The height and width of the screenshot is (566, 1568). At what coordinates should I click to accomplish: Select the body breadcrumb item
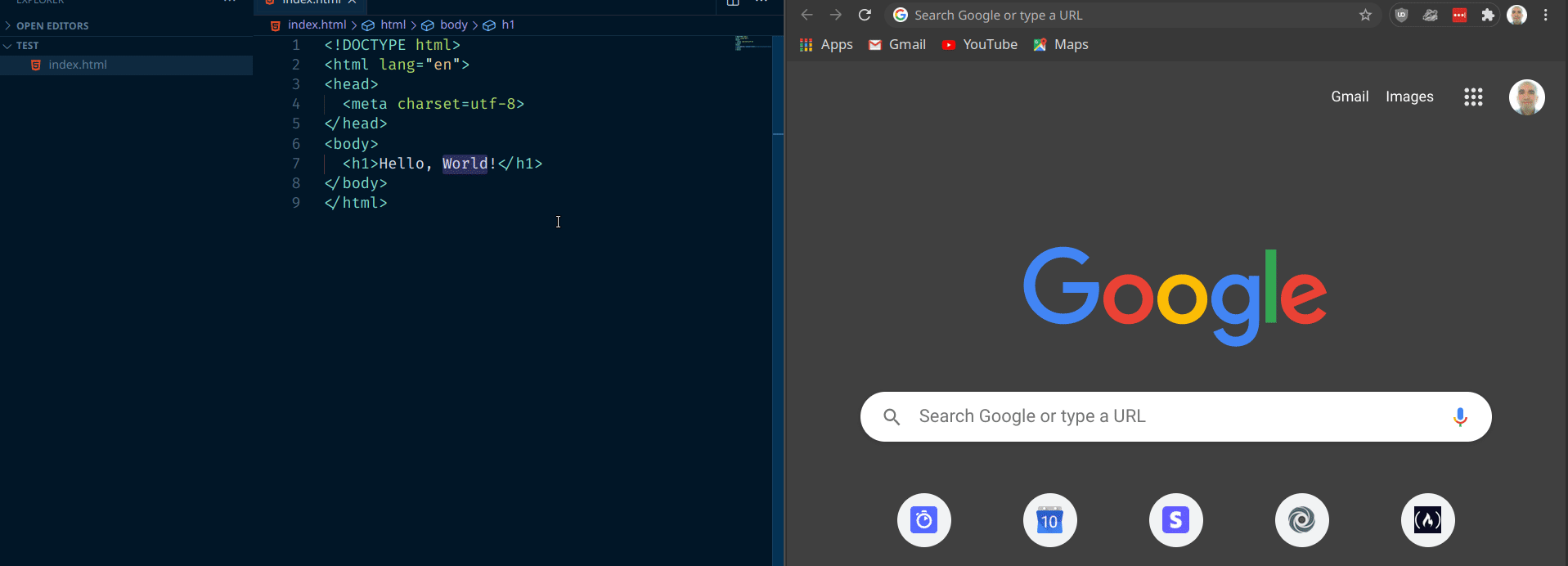pos(453,25)
